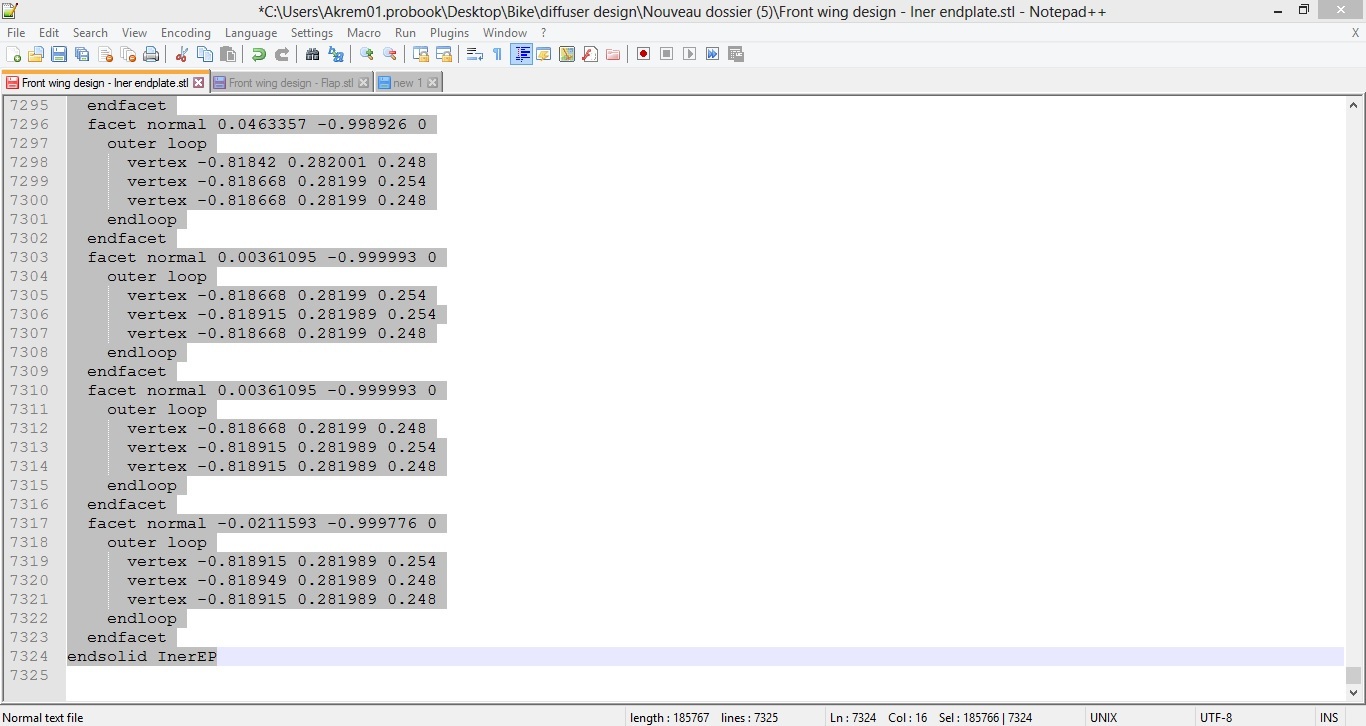
Task: Click 'length : 185767' in status bar
Action: click(669, 717)
